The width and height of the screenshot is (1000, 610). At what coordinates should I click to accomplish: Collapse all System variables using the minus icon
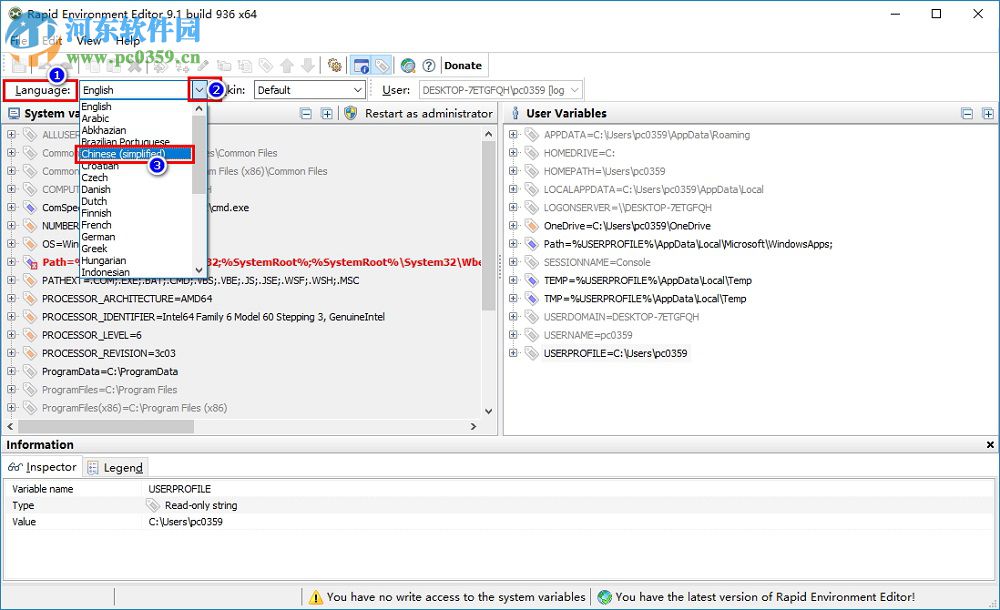click(306, 113)
